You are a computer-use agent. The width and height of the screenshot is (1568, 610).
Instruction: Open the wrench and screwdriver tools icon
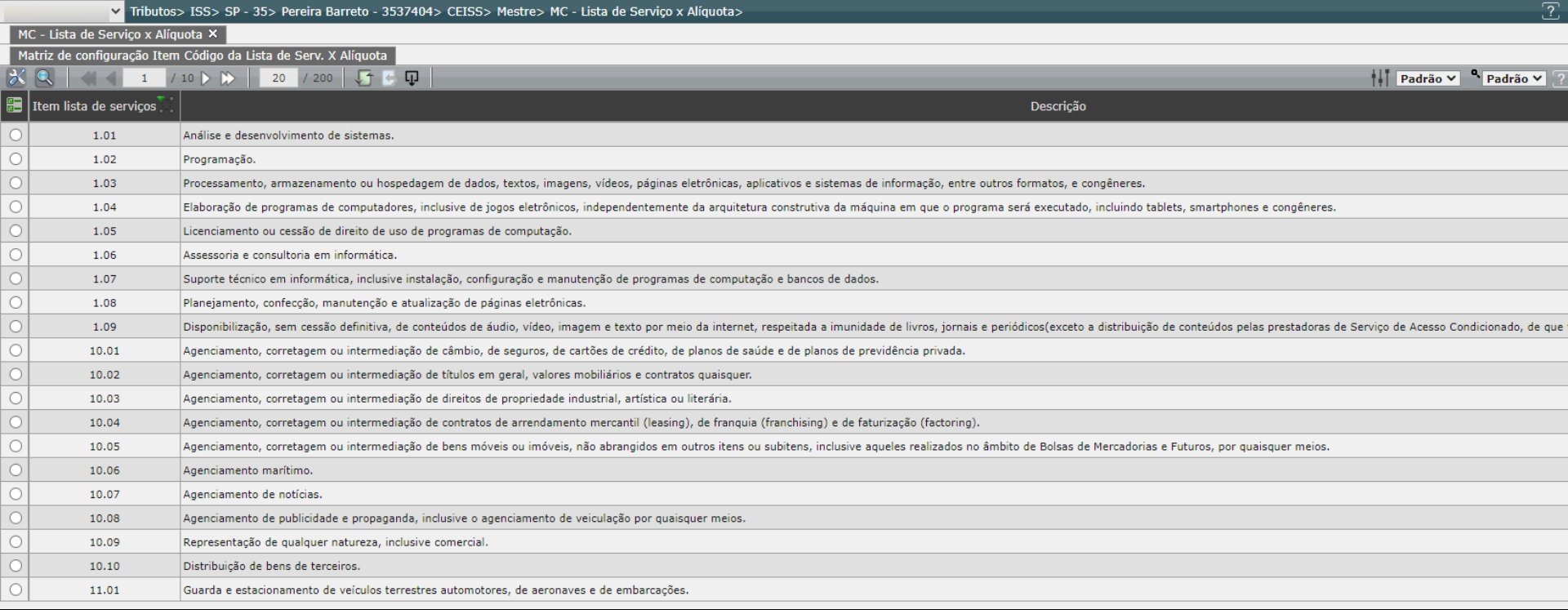(16, 78)
